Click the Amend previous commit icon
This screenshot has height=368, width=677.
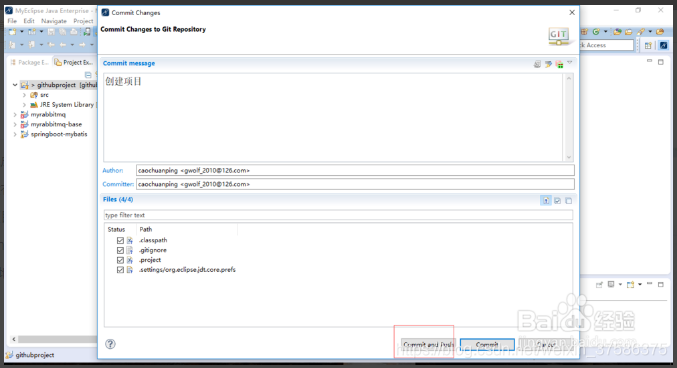click(x=537, y=64)
